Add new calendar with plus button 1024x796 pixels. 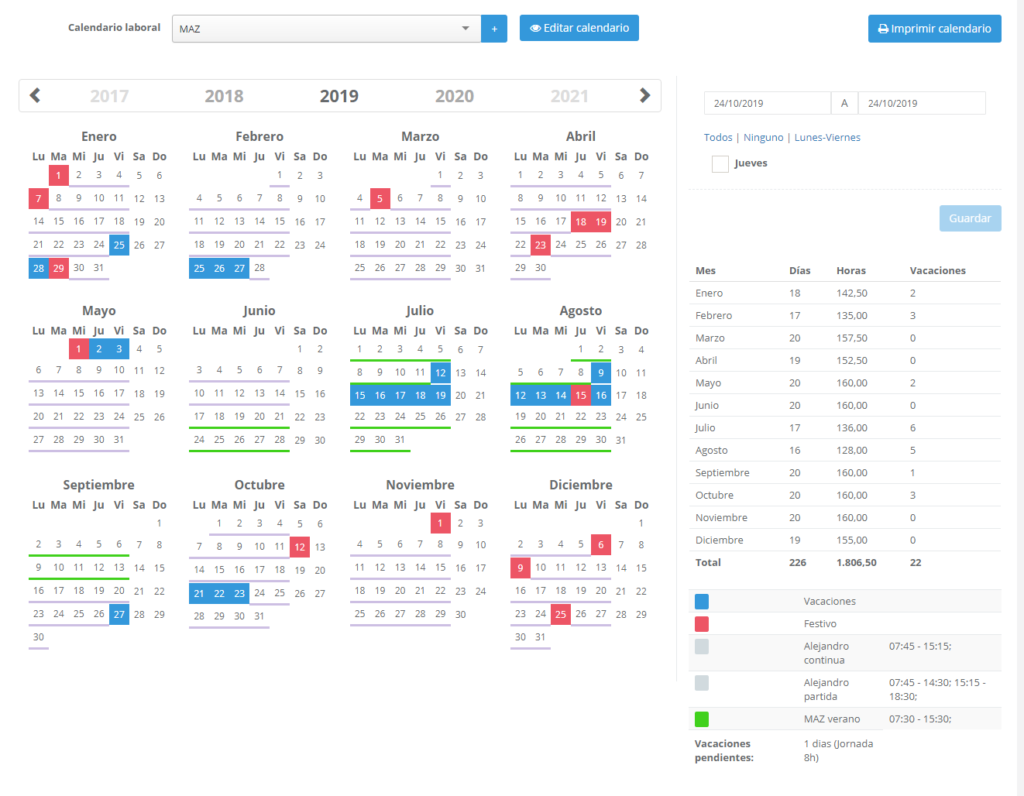(x=494, y=29)
